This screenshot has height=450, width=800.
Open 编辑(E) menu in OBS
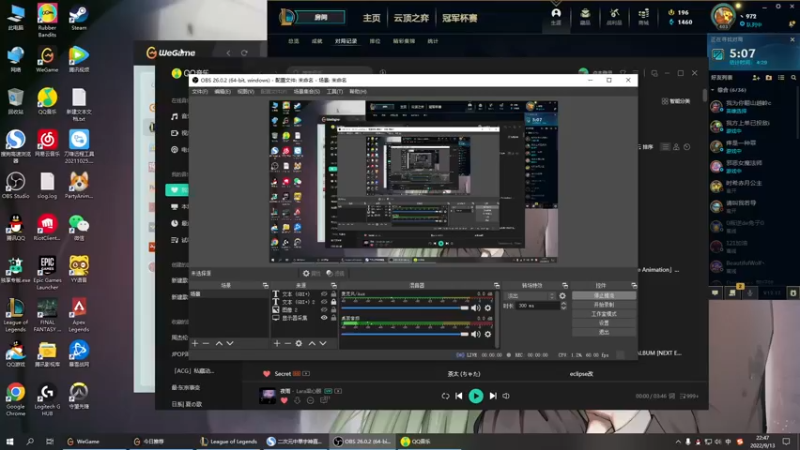coord(222,91)
